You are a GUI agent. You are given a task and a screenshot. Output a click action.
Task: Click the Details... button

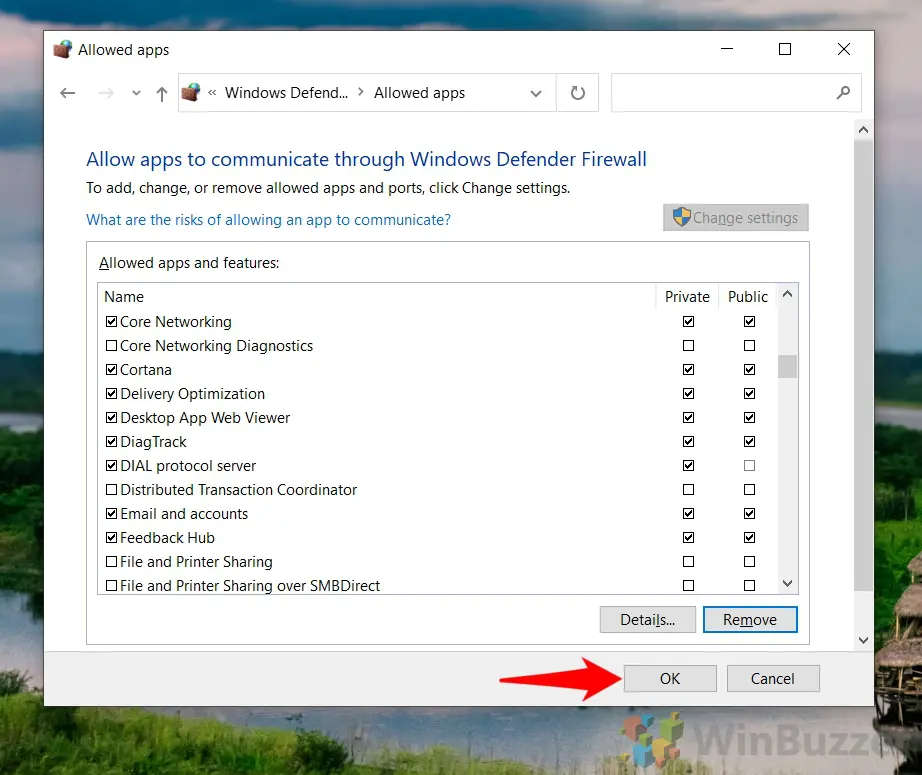pos(647,620)
